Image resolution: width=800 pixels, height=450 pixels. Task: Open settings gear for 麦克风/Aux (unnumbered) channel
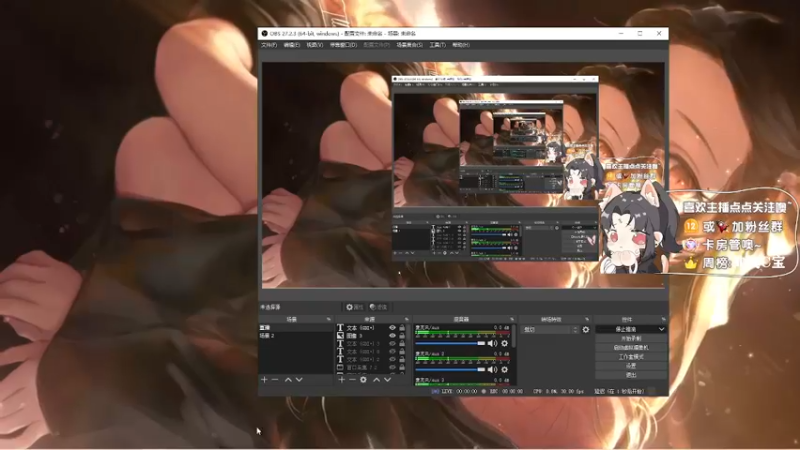tap(505, 343)
